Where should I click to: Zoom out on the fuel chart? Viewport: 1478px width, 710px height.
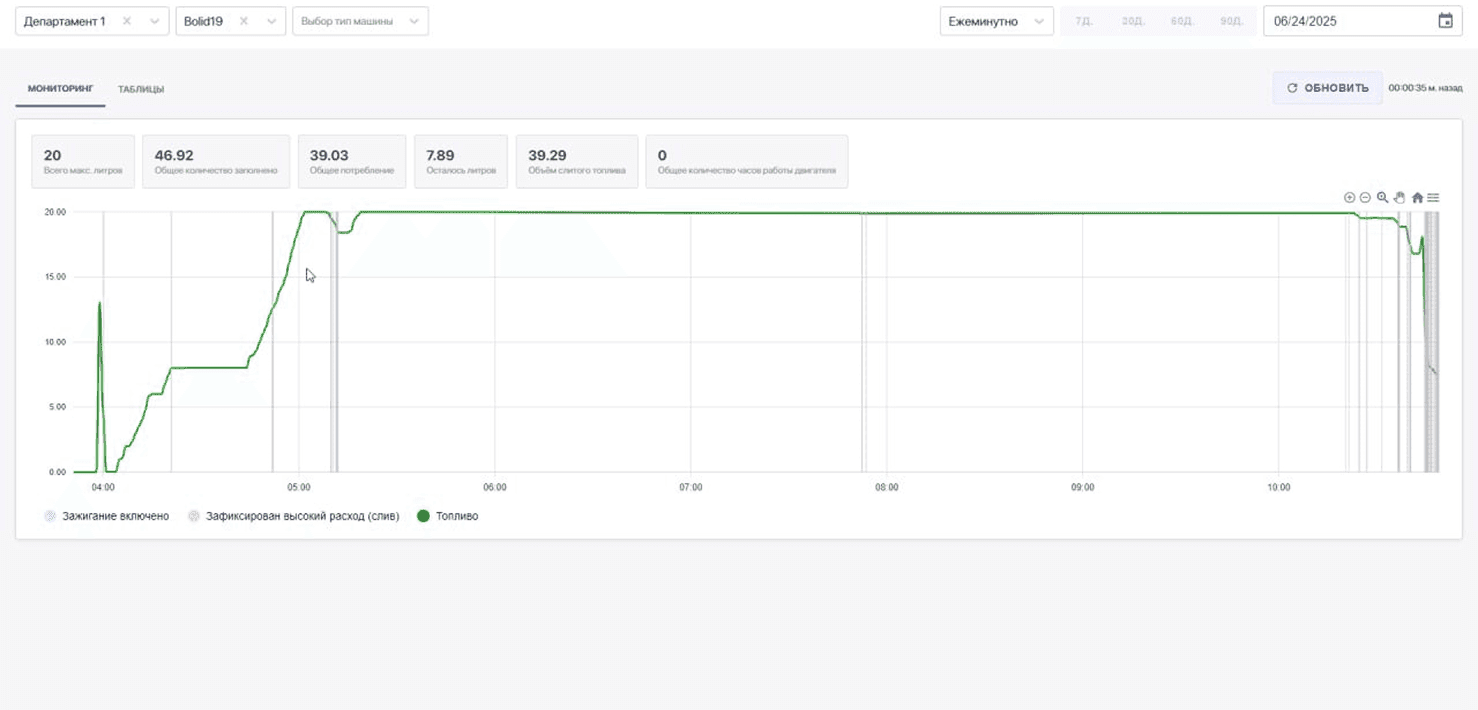tap(1365, 198)
